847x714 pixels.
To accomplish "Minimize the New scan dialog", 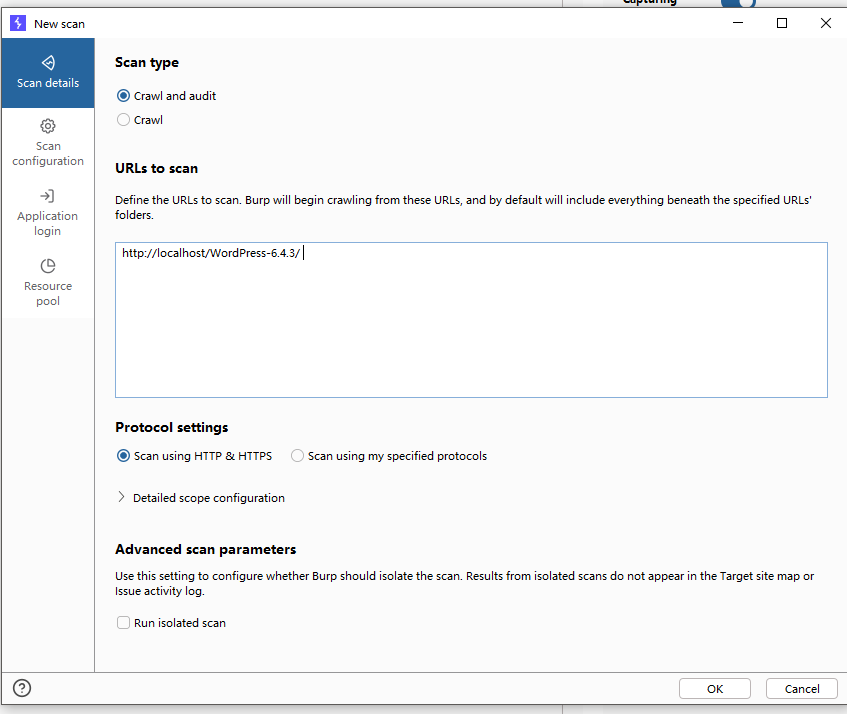I will point(739,23).
